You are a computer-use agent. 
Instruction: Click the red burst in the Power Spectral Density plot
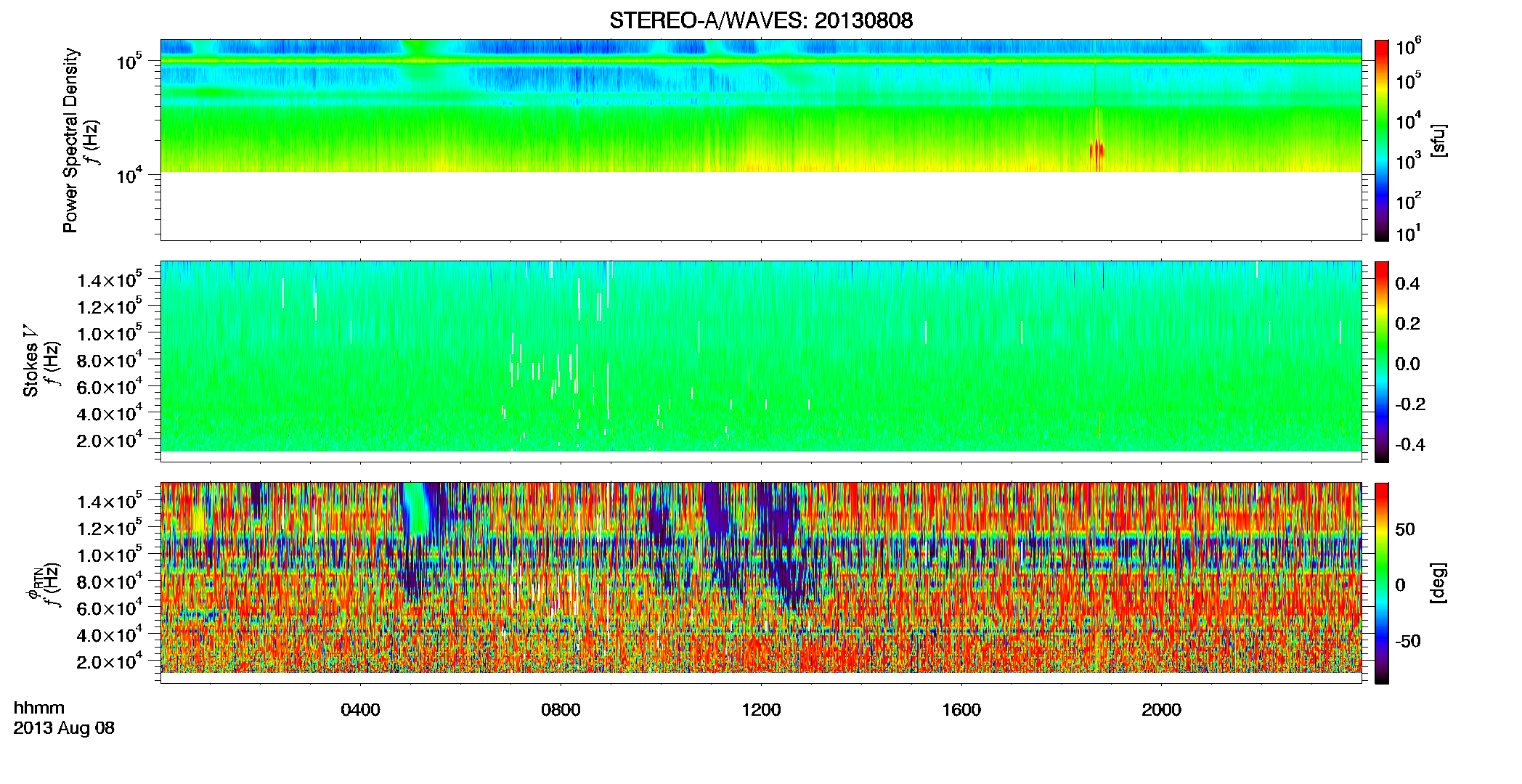click(1097, 152)
